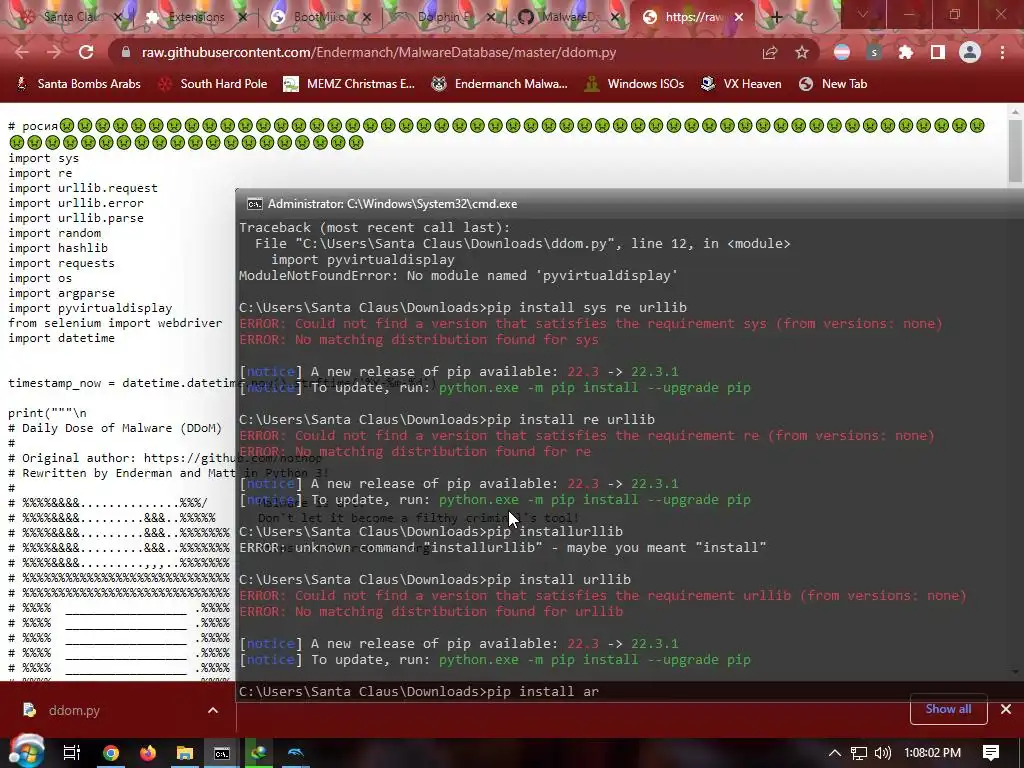1024x768 pixels.
Task: Click the browser forward arrow
Action: (54, 52)
